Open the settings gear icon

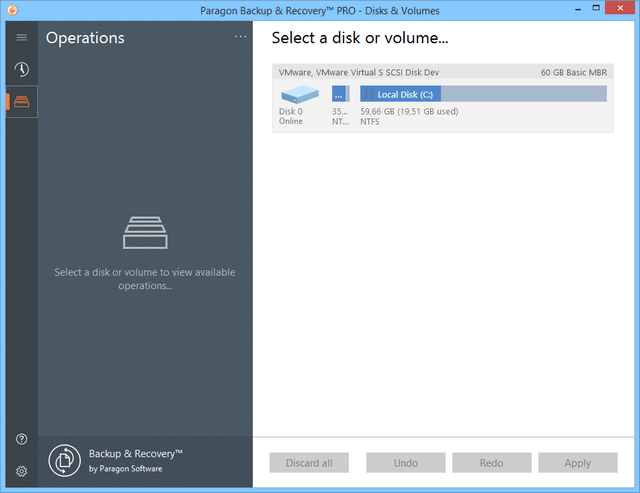click(x=22, y=471)
